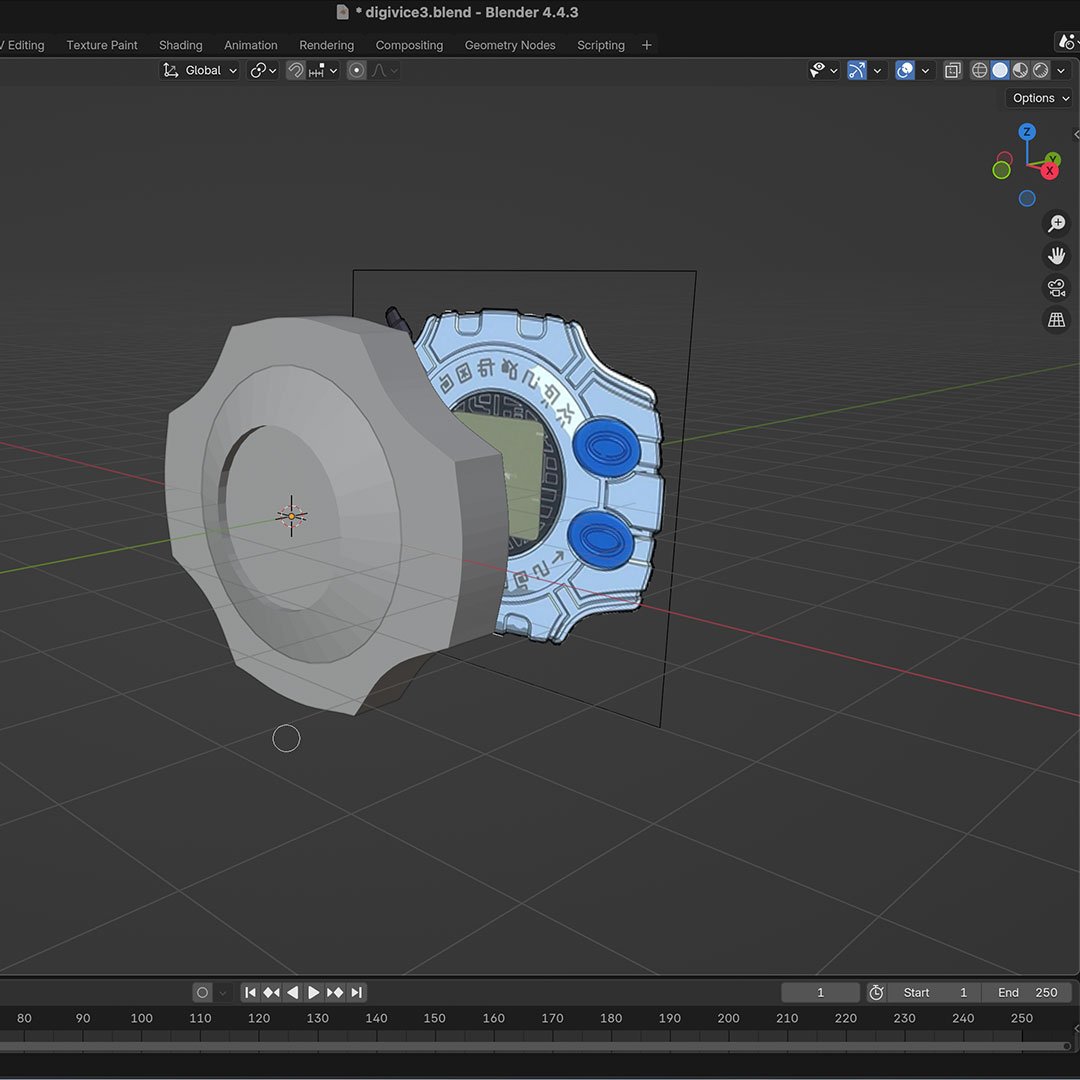Click the negative Y green gizmo circle
The image size is (1080, 1080).
pyautogui.click(x=1001, y=170)
